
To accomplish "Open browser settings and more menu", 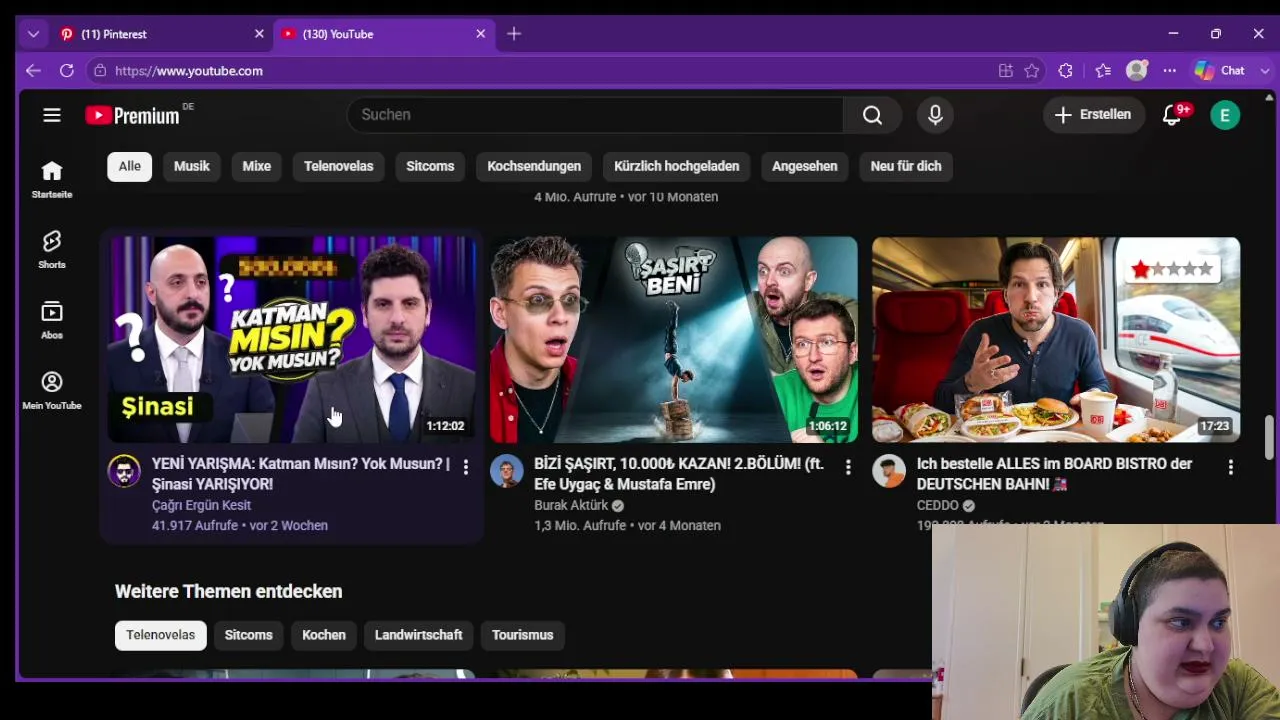I will coord(1170,71).
